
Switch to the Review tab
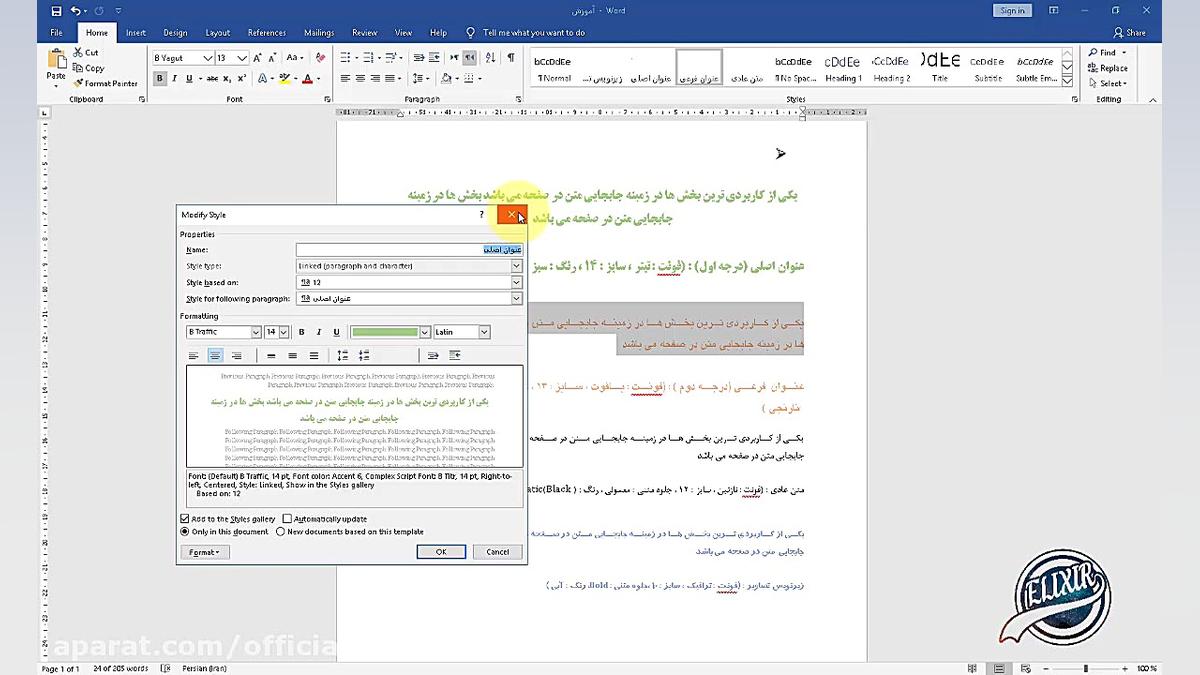pos(365,32)
